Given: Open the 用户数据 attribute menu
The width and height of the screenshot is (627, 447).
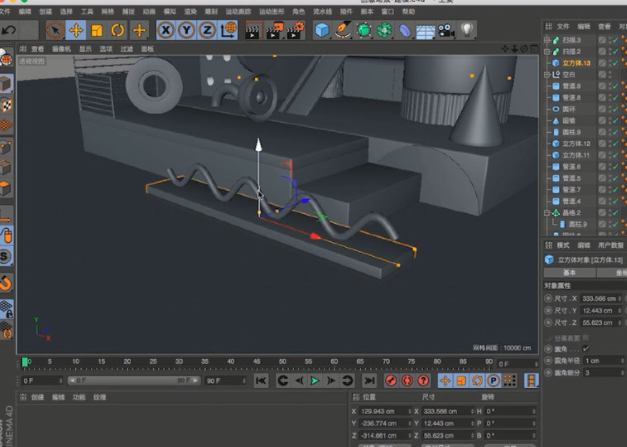Looking at the screenshot, I should point(611,245).
